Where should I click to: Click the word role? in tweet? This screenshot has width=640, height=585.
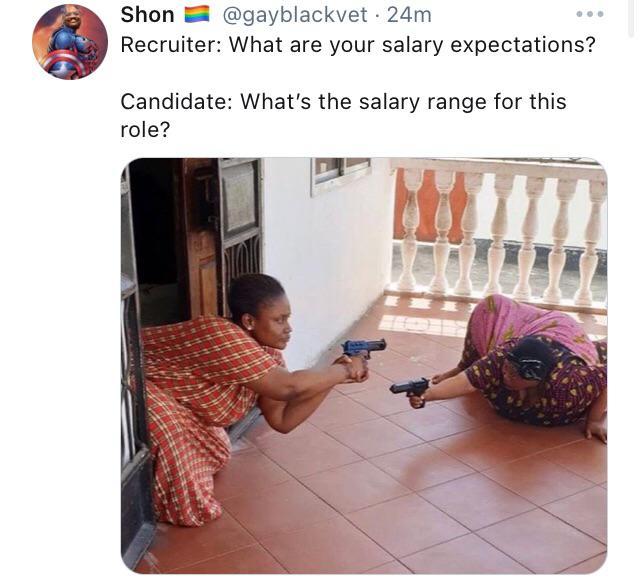145,130
